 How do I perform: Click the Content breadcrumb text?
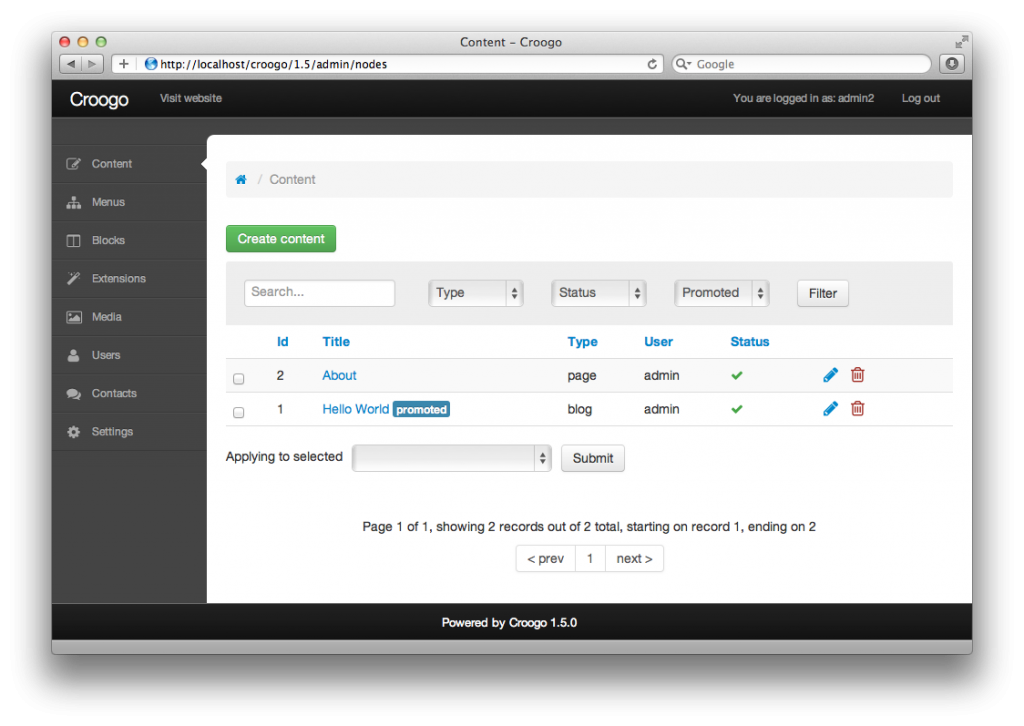pyautogui.click(x=293, y=180)
